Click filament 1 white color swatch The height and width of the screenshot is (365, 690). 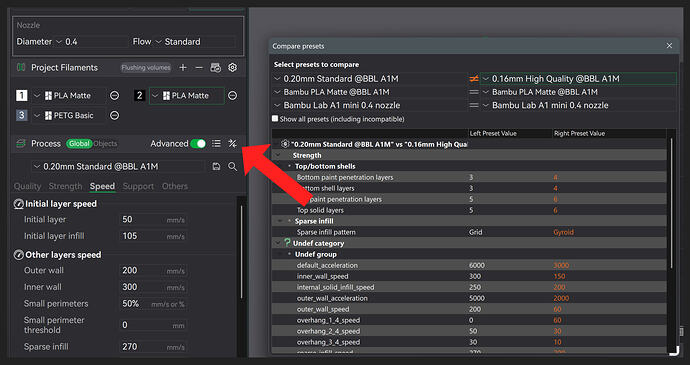pos(22,96)
